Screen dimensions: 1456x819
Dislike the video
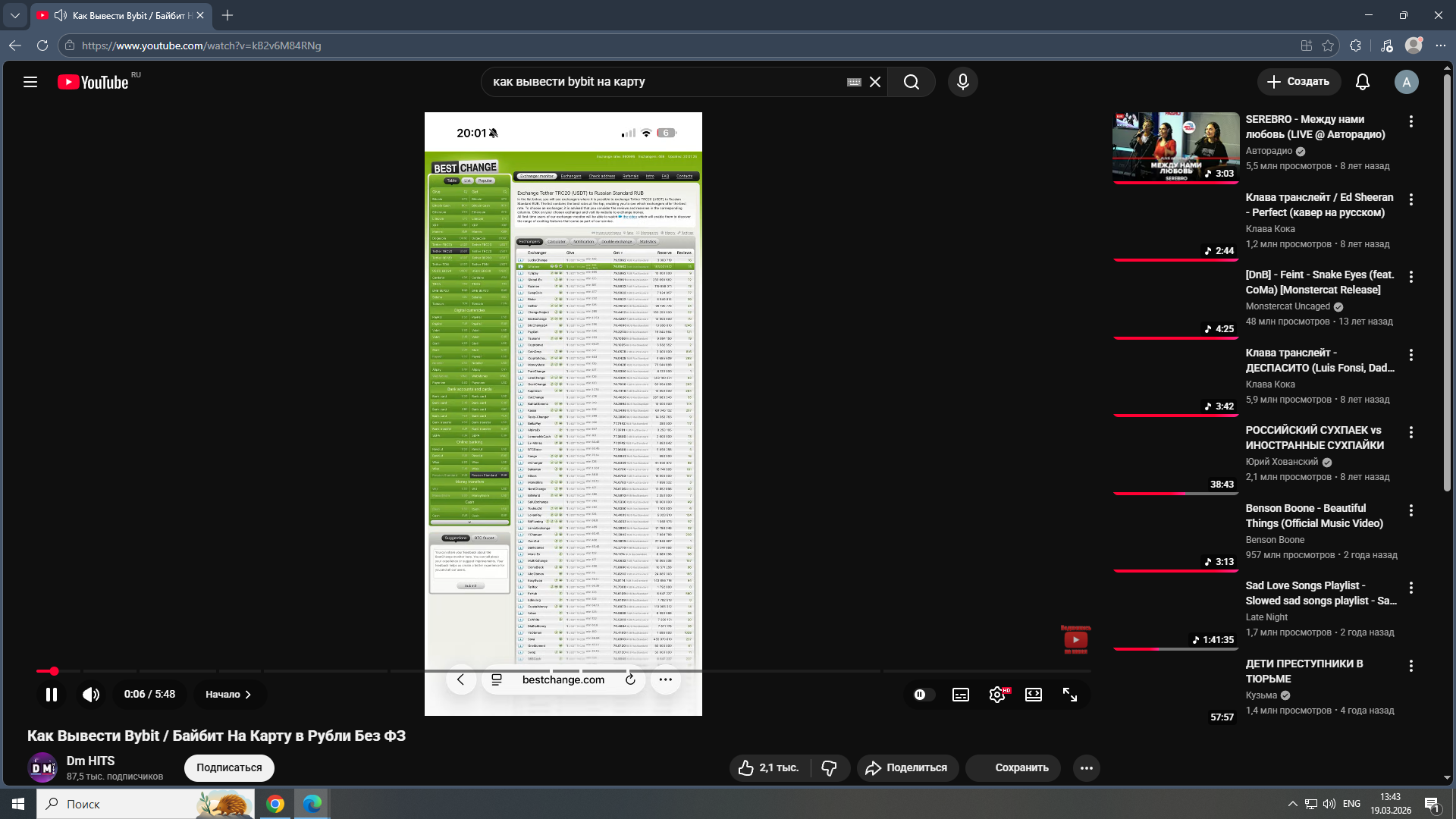(829, 768)
